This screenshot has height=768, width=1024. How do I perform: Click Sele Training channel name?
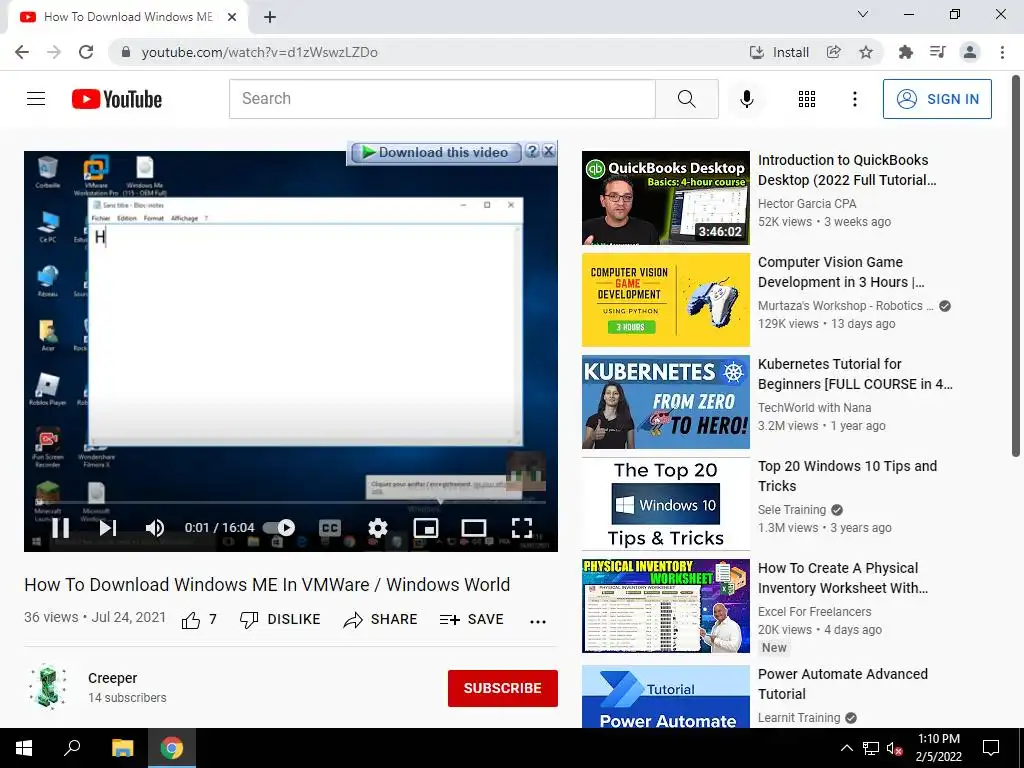click(792, 509)
